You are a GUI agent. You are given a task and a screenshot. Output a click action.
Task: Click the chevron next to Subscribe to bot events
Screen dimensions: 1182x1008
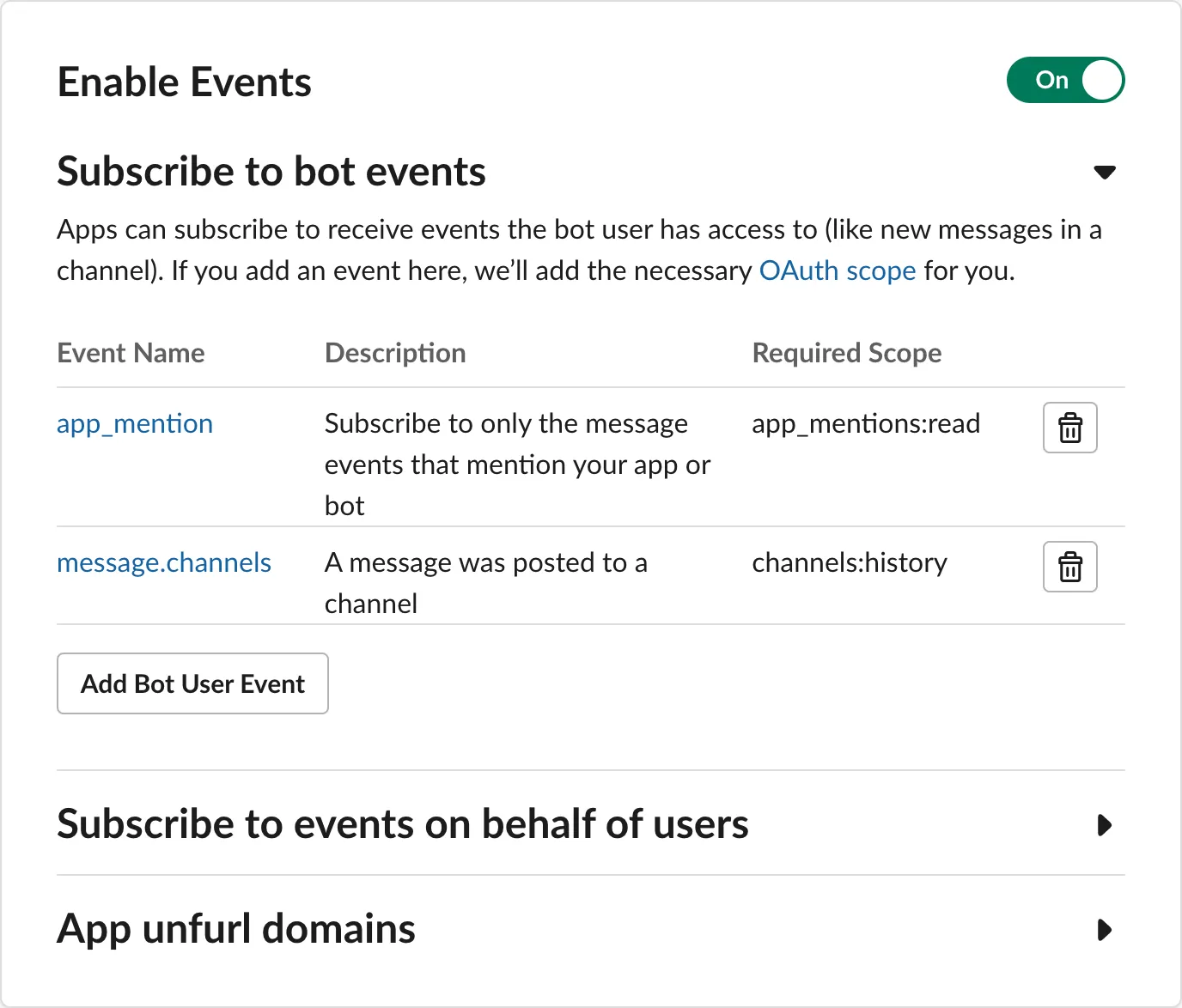pos(1105,172)
